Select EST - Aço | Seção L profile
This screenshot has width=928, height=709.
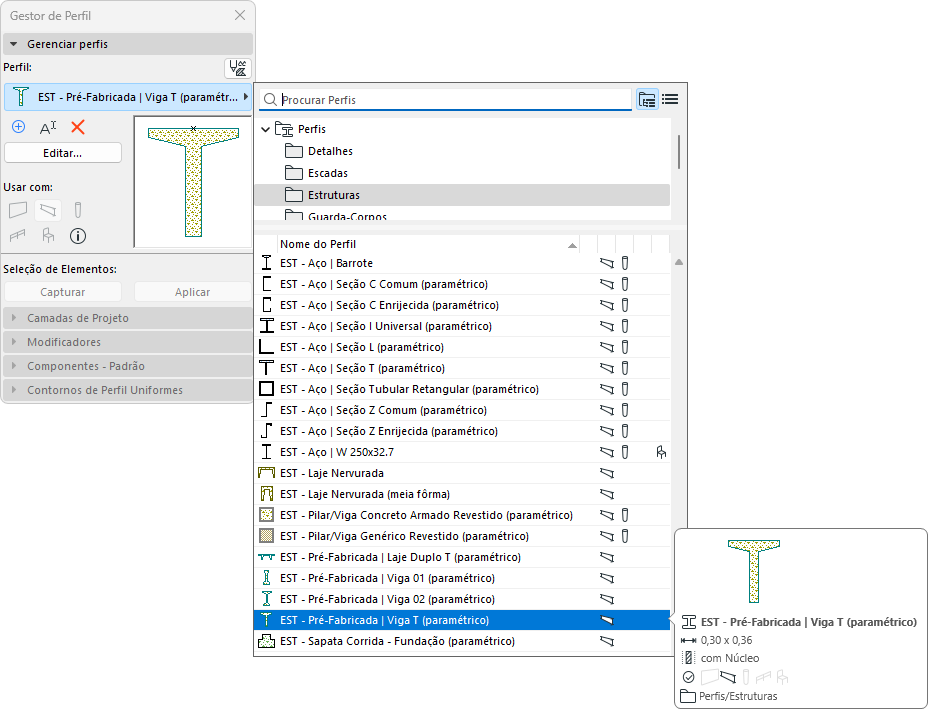462,347
